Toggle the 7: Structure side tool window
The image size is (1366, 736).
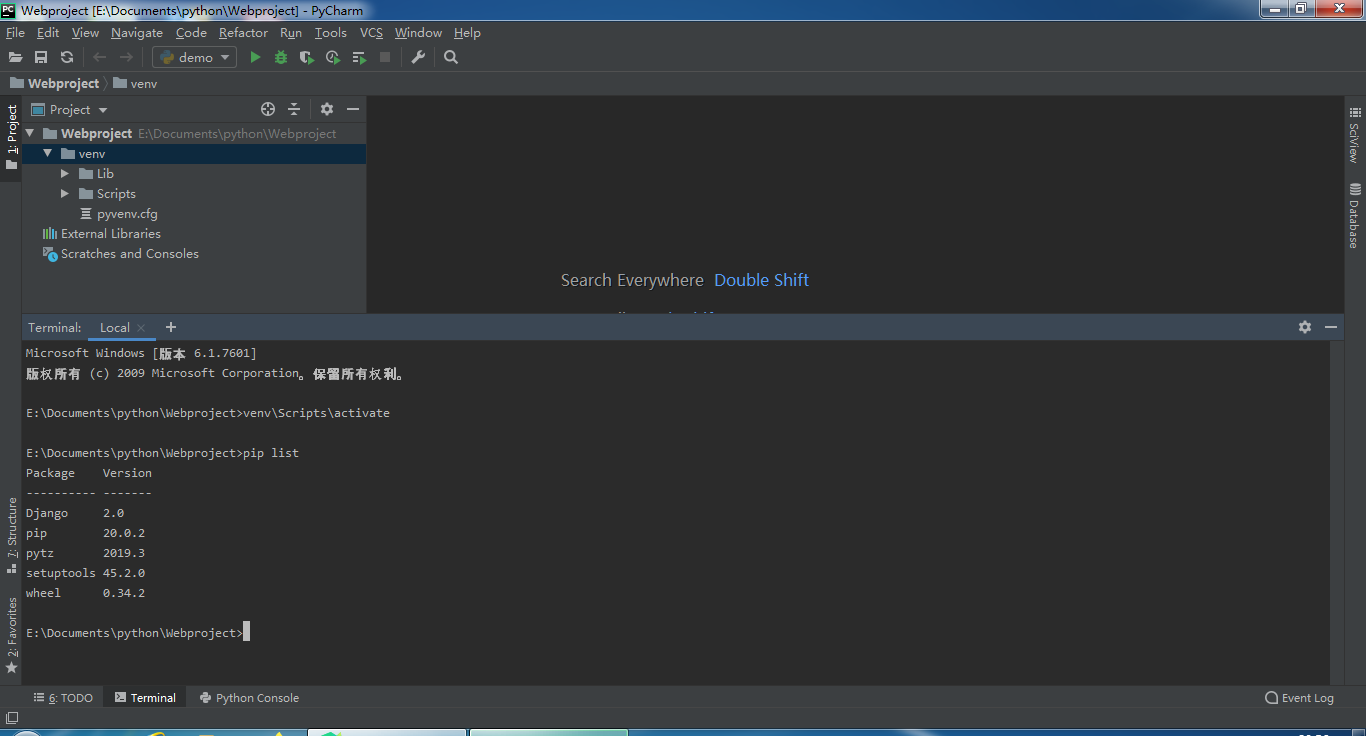[x=11, y=534]
